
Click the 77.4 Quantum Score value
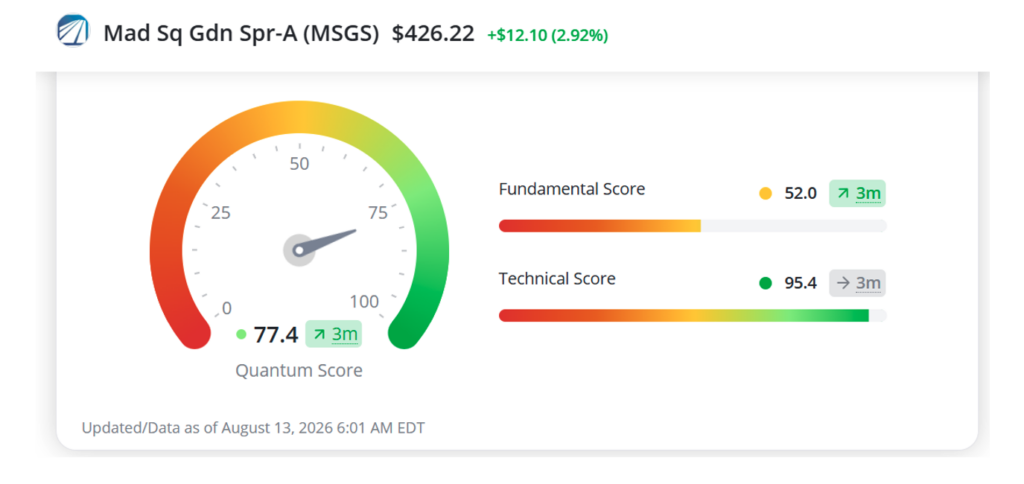(x=276, y=334)
